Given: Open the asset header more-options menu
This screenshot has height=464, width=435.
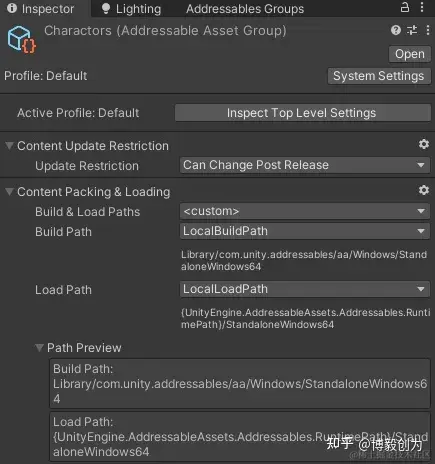Looking at the screenshot, I should (428, 30).
